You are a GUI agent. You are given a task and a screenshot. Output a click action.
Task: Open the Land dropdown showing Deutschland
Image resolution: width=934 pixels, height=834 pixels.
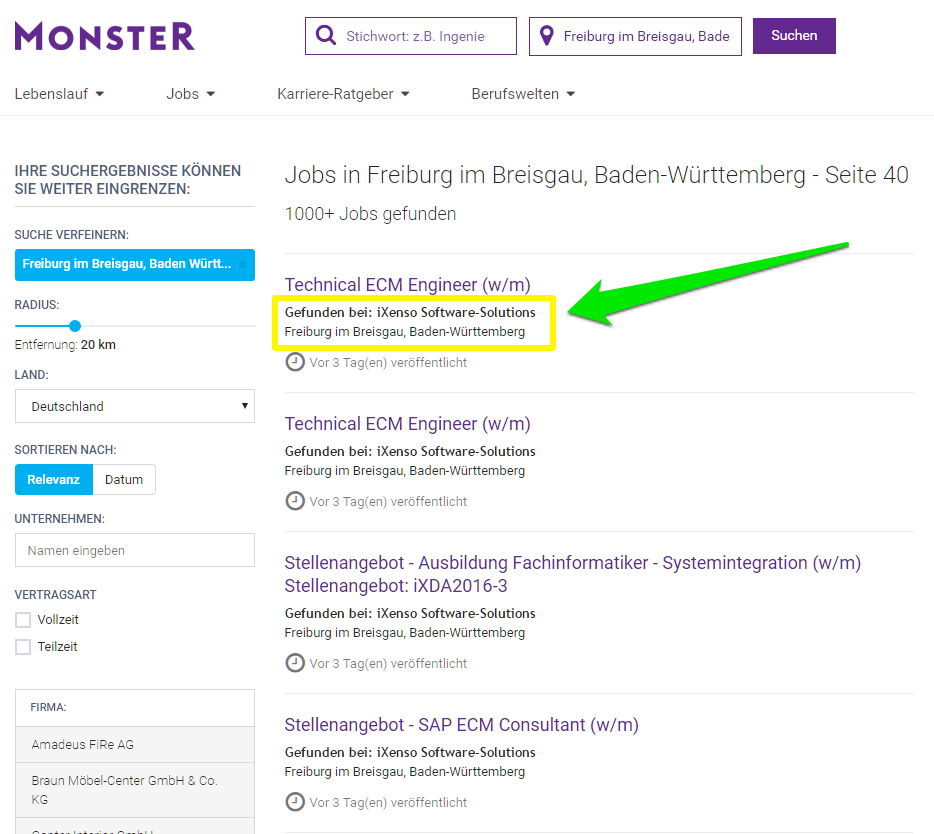point(135,406)
